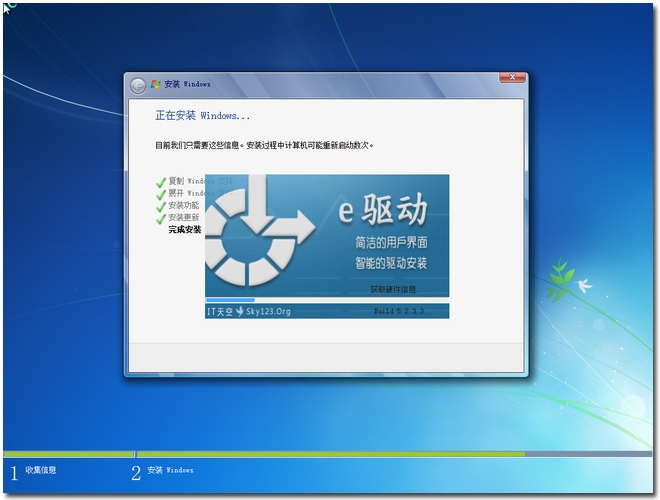
Task: Select the 完成安装 step text
Action: 185,230
